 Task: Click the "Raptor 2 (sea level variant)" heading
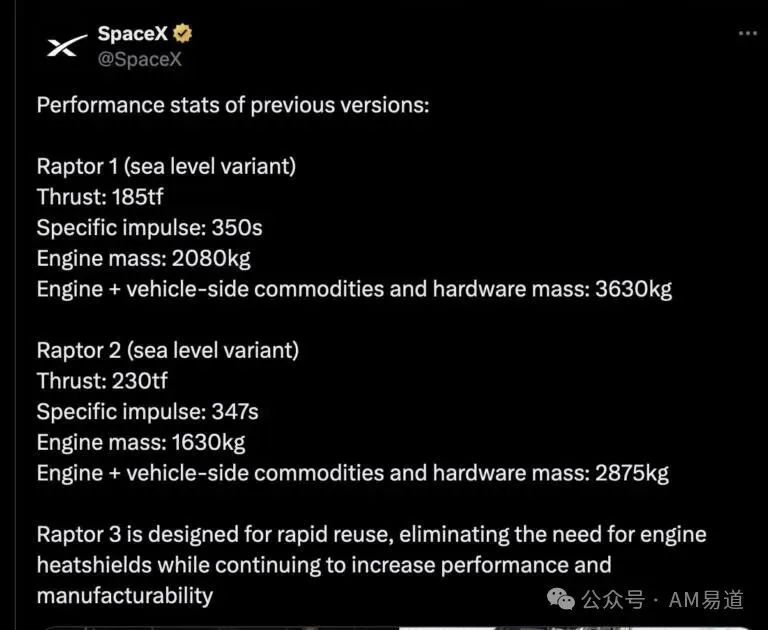pyautogui.click(x=168, y=350)
